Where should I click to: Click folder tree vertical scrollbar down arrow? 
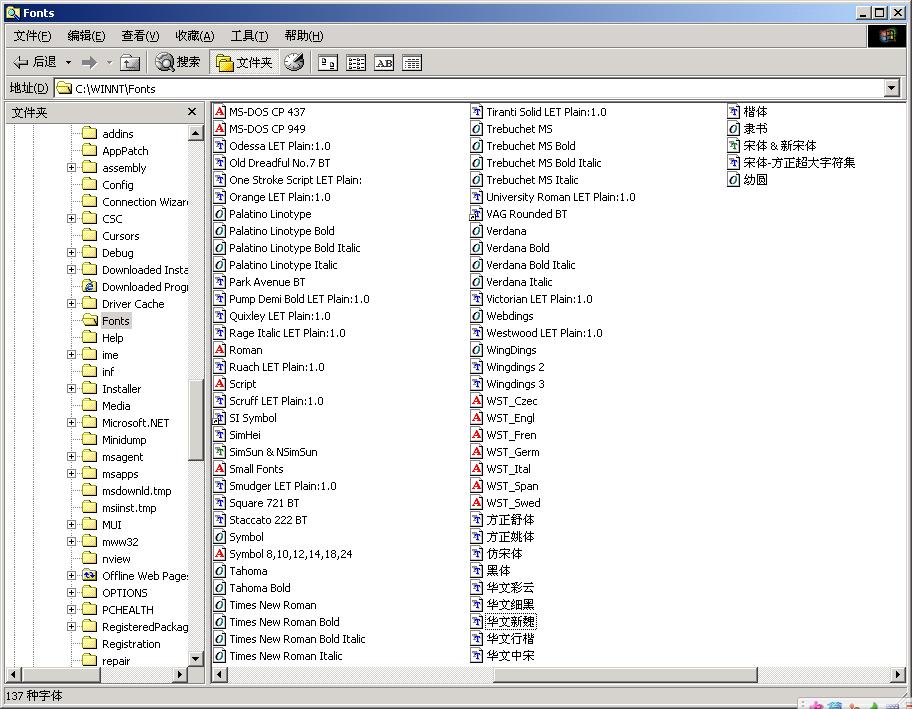(x=195, y=659)
